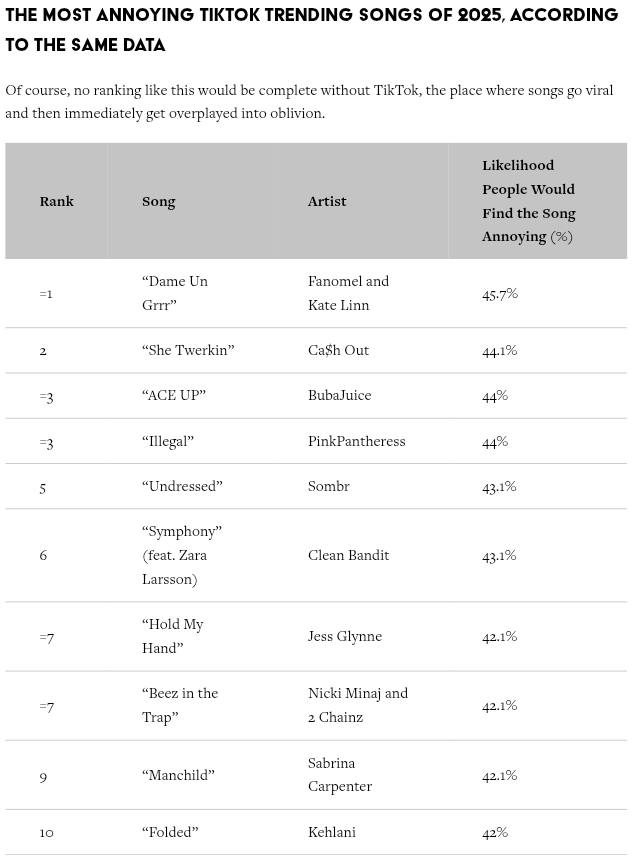Select the "Dame Un Grrr" song cell
This screenshot has width=632, height=856.
pyautogui.click(x=175, y=293)
